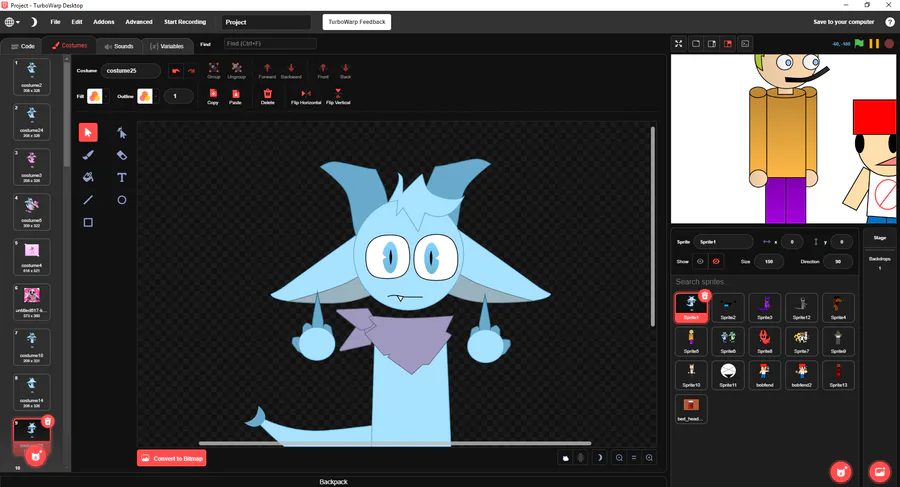900x487 pixels.
Task: Click the Paste icon
Action: [x=235, y=96]
